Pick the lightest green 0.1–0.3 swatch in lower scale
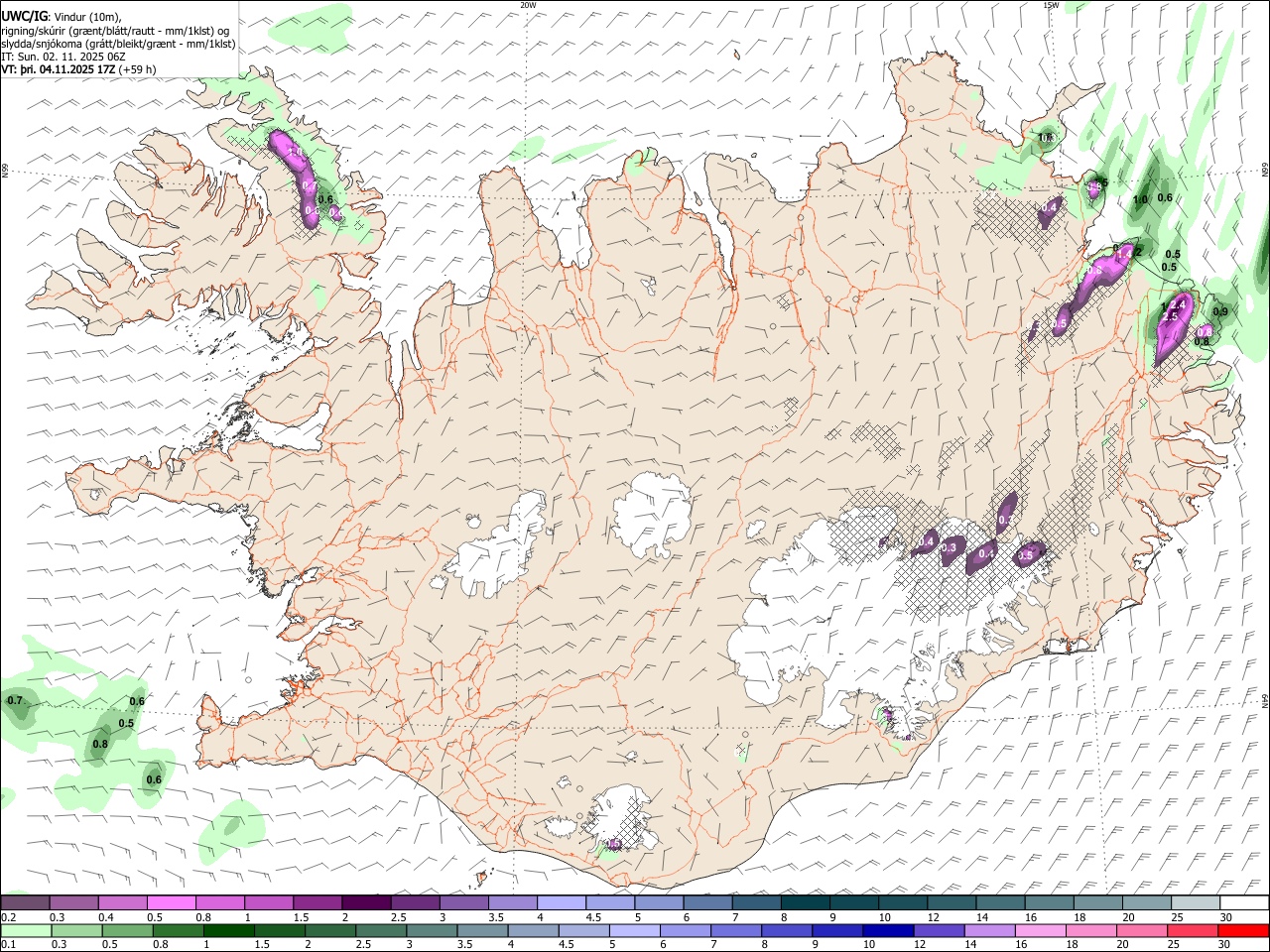 point(25,930)
